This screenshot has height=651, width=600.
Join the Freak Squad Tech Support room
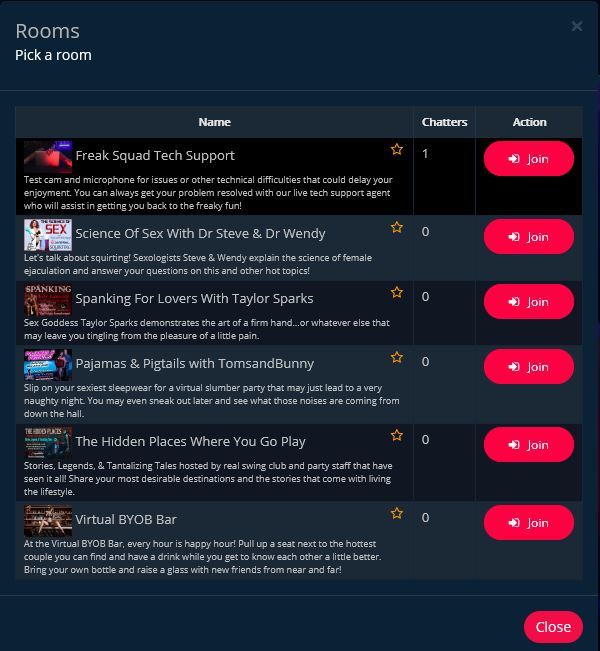[529, 159]
